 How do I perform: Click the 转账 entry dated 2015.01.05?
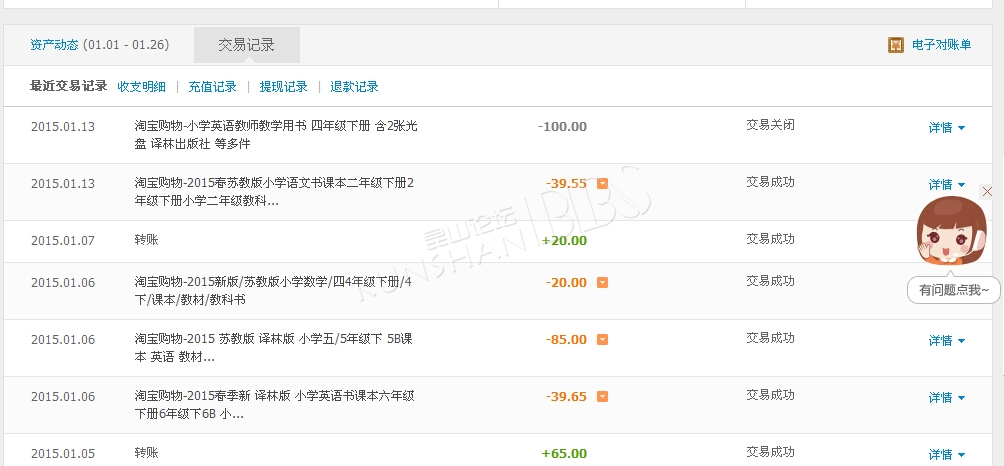[x=147, y=453]
